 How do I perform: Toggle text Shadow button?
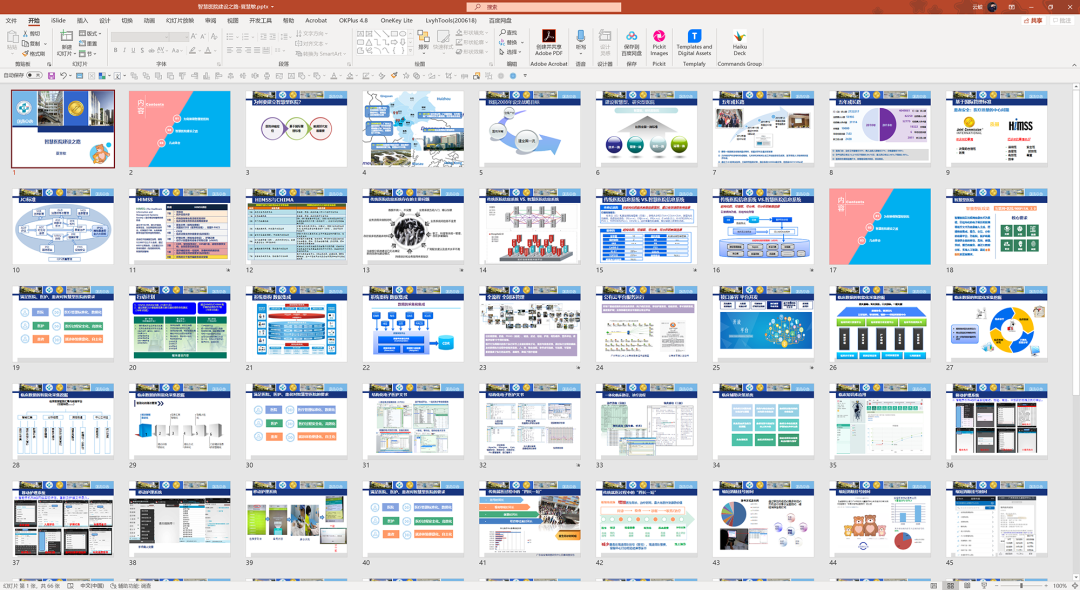click(x=142, y=50)
